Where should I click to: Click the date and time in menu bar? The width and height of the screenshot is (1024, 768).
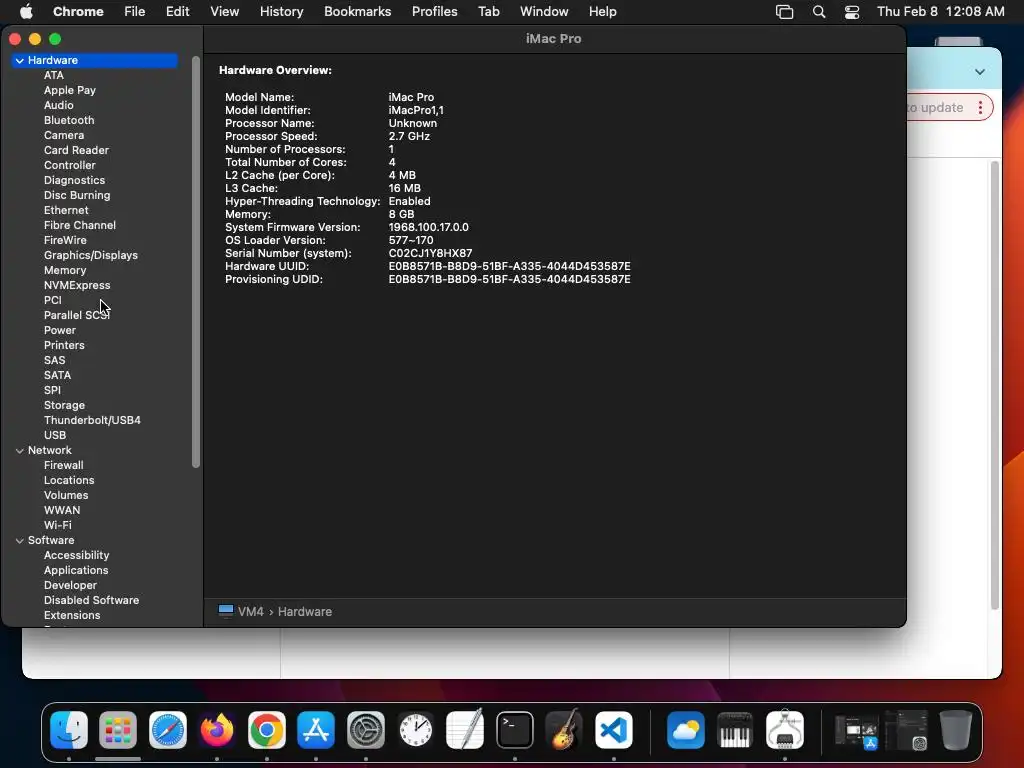(940, 12)
